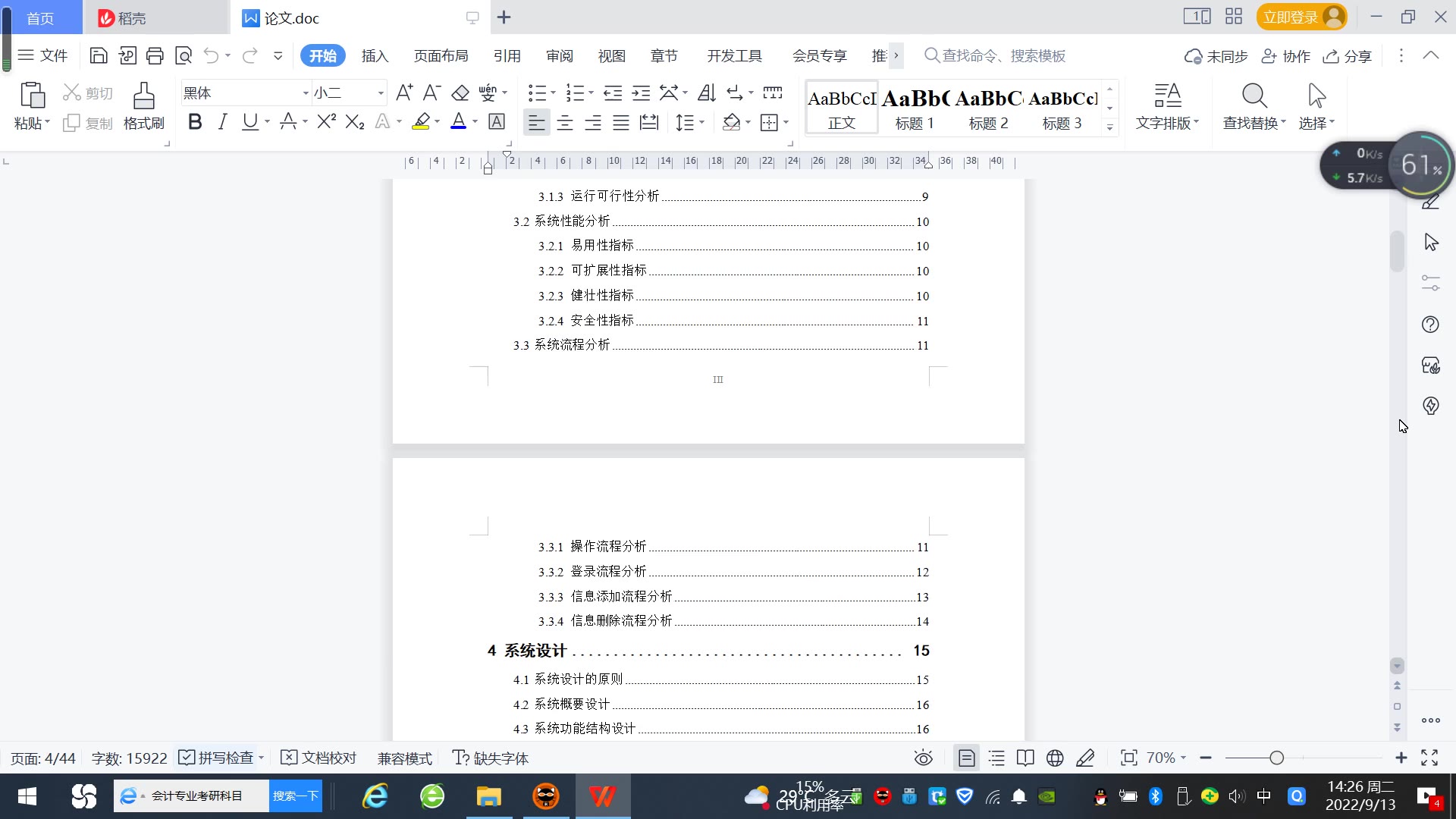Viewport: 1456px width, 819px height.
Task: Click the Undo arrow icon
Action: point(212,55)
